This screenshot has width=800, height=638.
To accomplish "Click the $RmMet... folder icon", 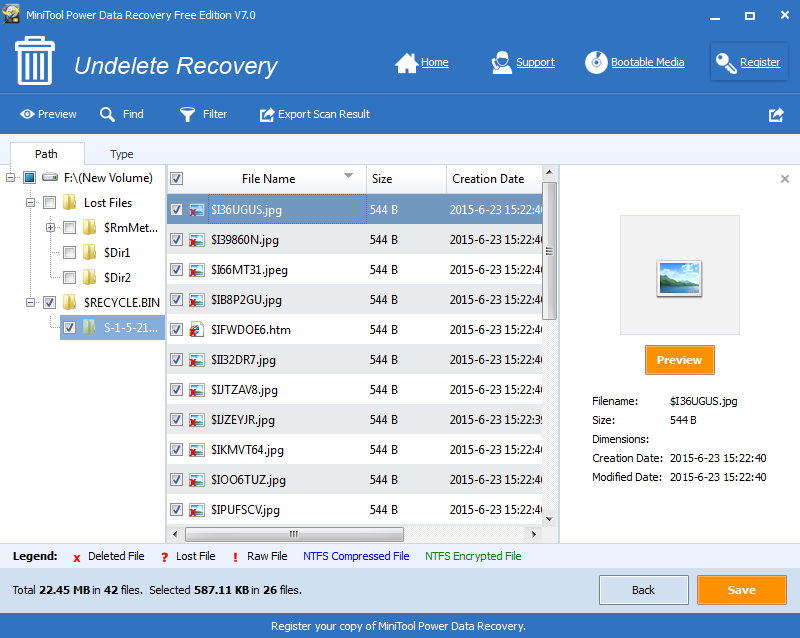I will pyautogui.click(x=89, y=227).
